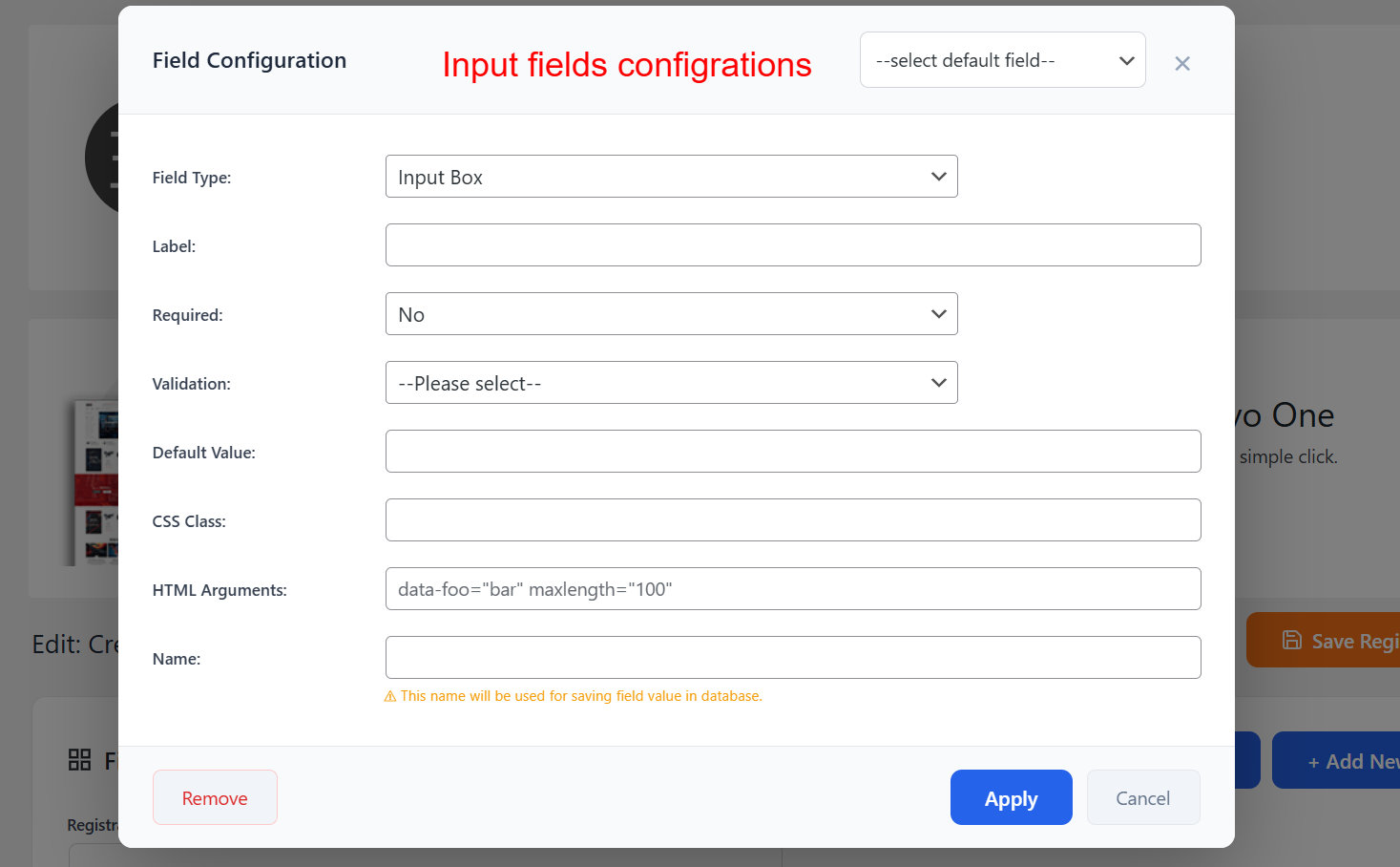
Task: Click the Cancel button
Action: click(1143, 797)
